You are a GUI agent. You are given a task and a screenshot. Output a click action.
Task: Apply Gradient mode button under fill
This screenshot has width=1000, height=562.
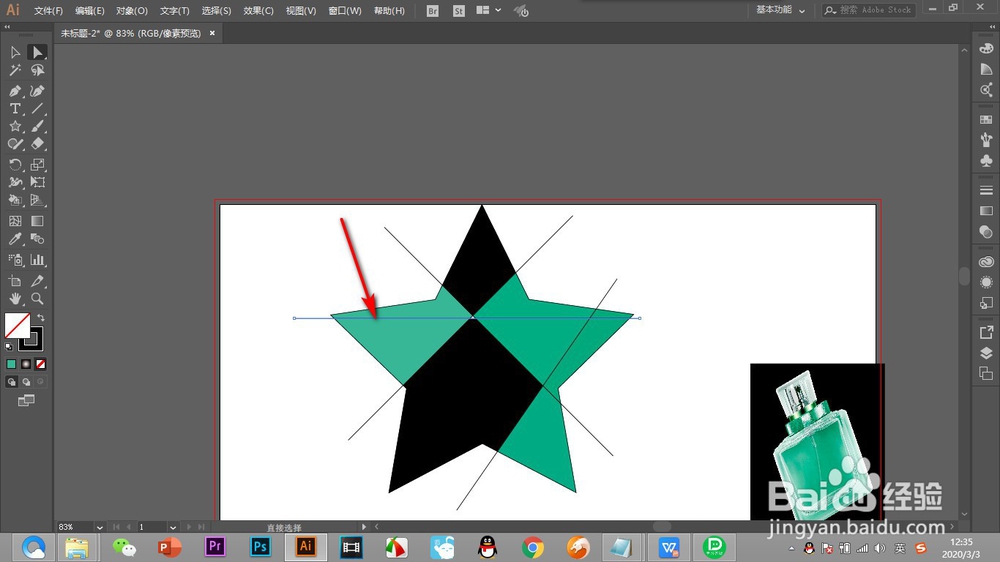(26, 364)
